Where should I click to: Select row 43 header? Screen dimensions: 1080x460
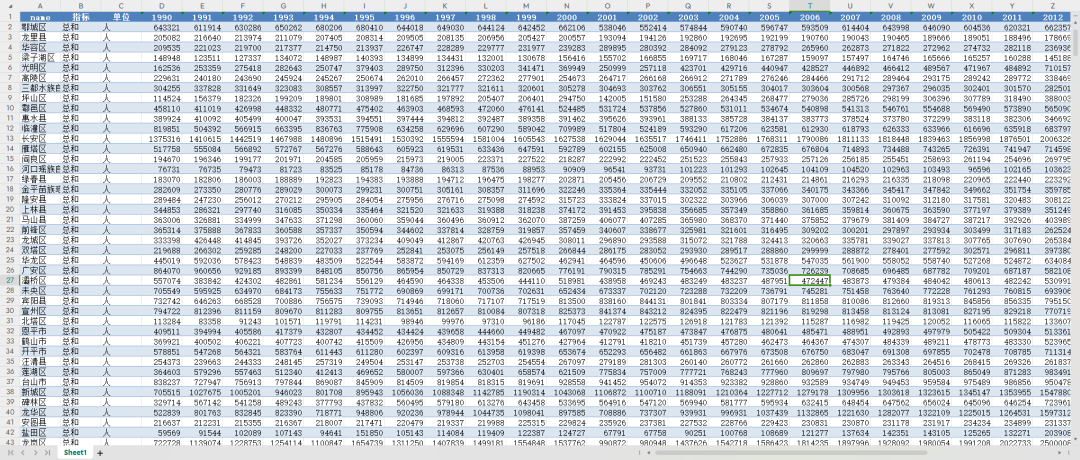[x=10, y=443]
